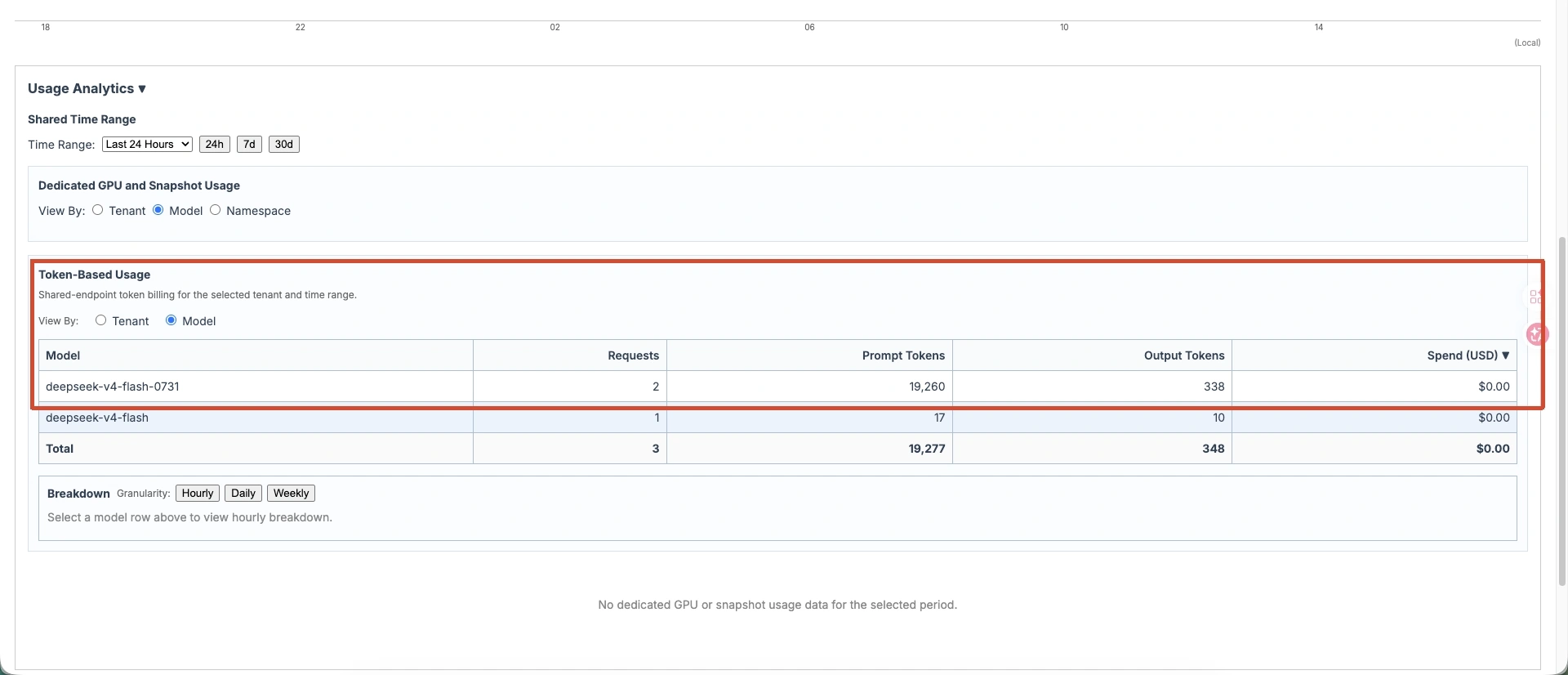Select Daily breakdown granularity
The image size is (1568, 675).
coord(243,494)
